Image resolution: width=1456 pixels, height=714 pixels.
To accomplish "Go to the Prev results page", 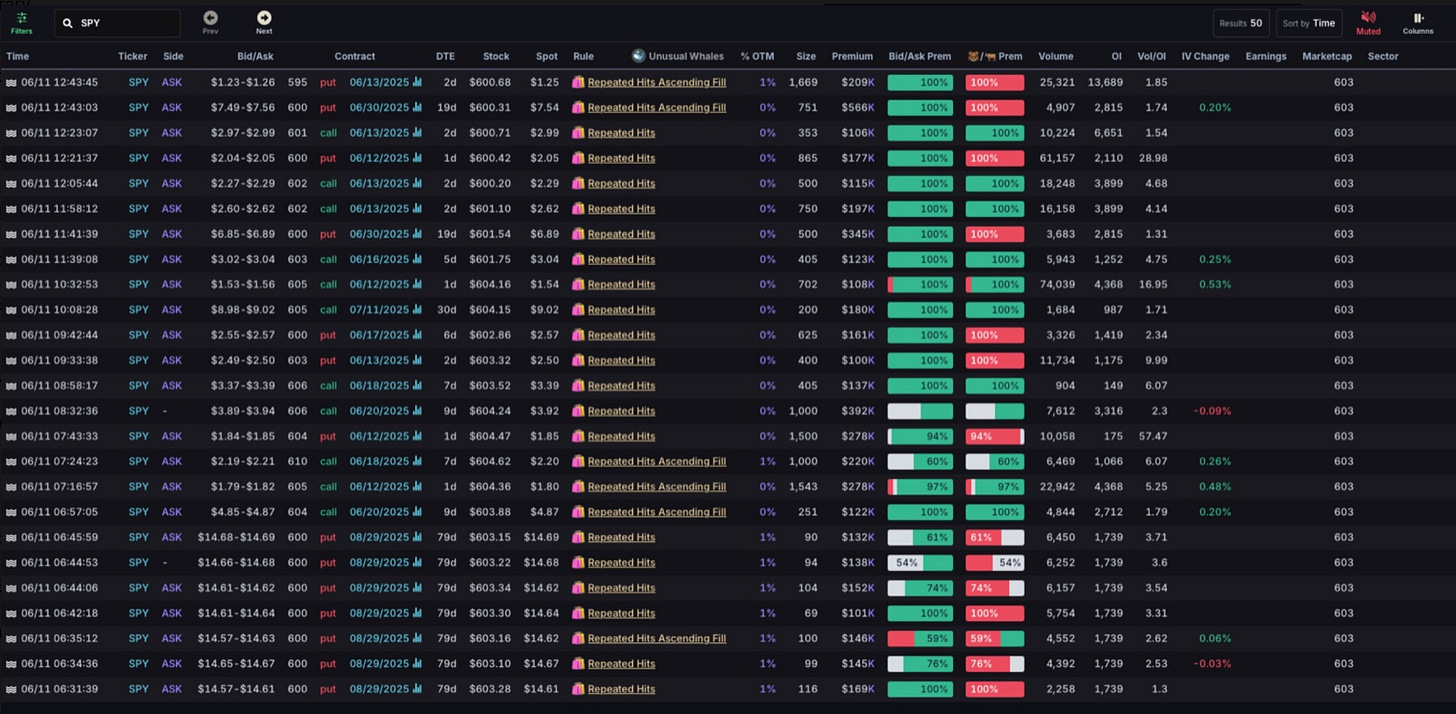I will click(x=210, y=22).
